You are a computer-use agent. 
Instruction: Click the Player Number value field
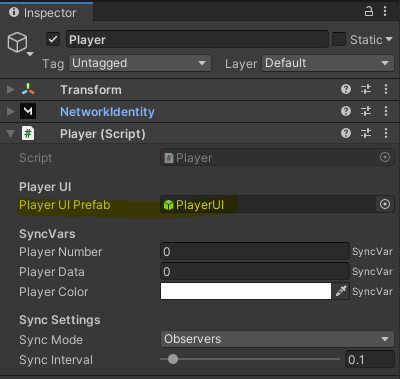[255, 251]
